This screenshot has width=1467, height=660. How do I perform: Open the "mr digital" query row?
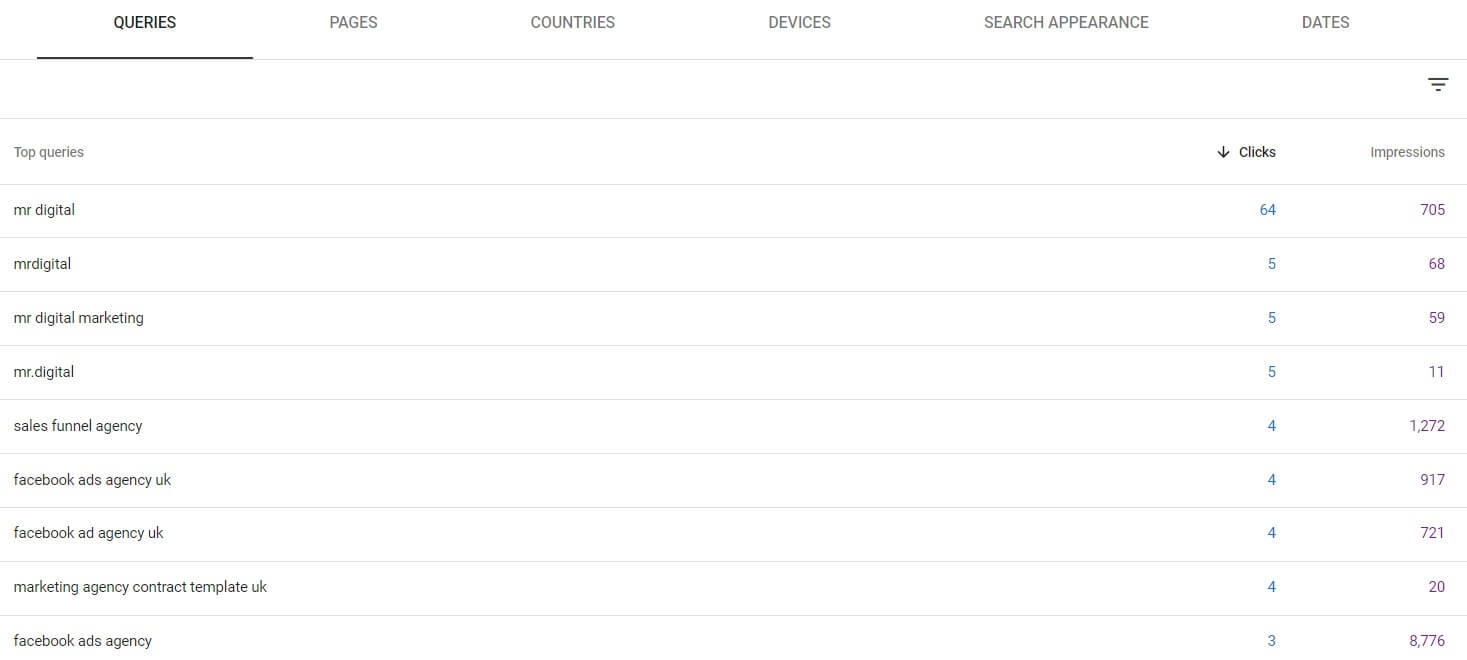[x=45, y=210]
